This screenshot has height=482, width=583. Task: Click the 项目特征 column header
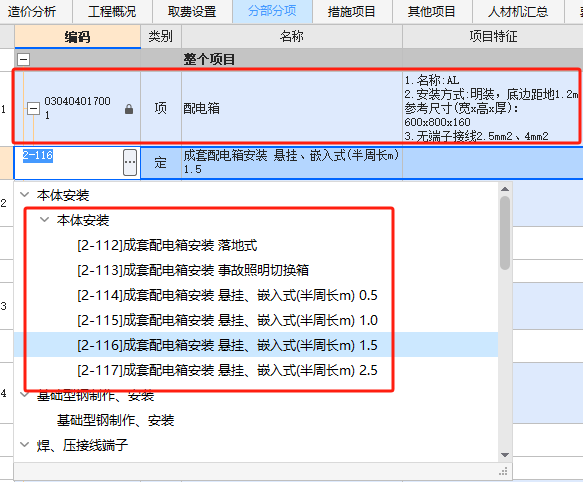(x=493, y=36)
